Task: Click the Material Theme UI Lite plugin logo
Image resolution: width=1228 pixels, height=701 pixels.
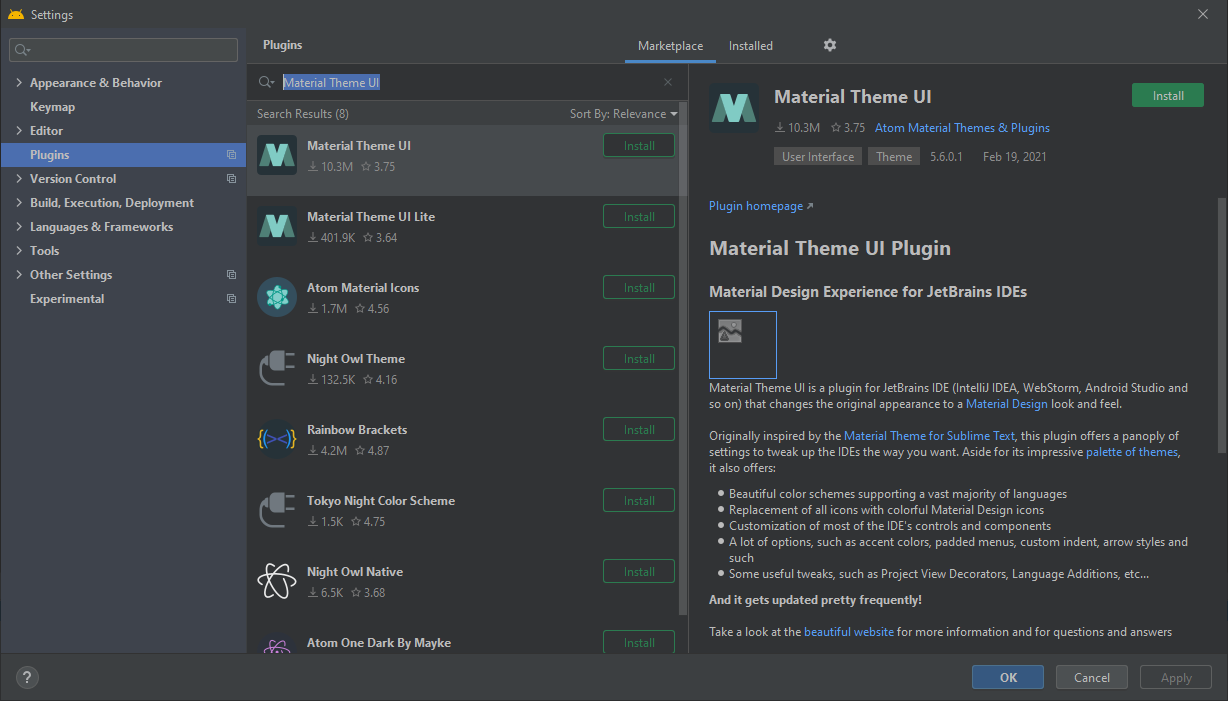Action: 277,226
